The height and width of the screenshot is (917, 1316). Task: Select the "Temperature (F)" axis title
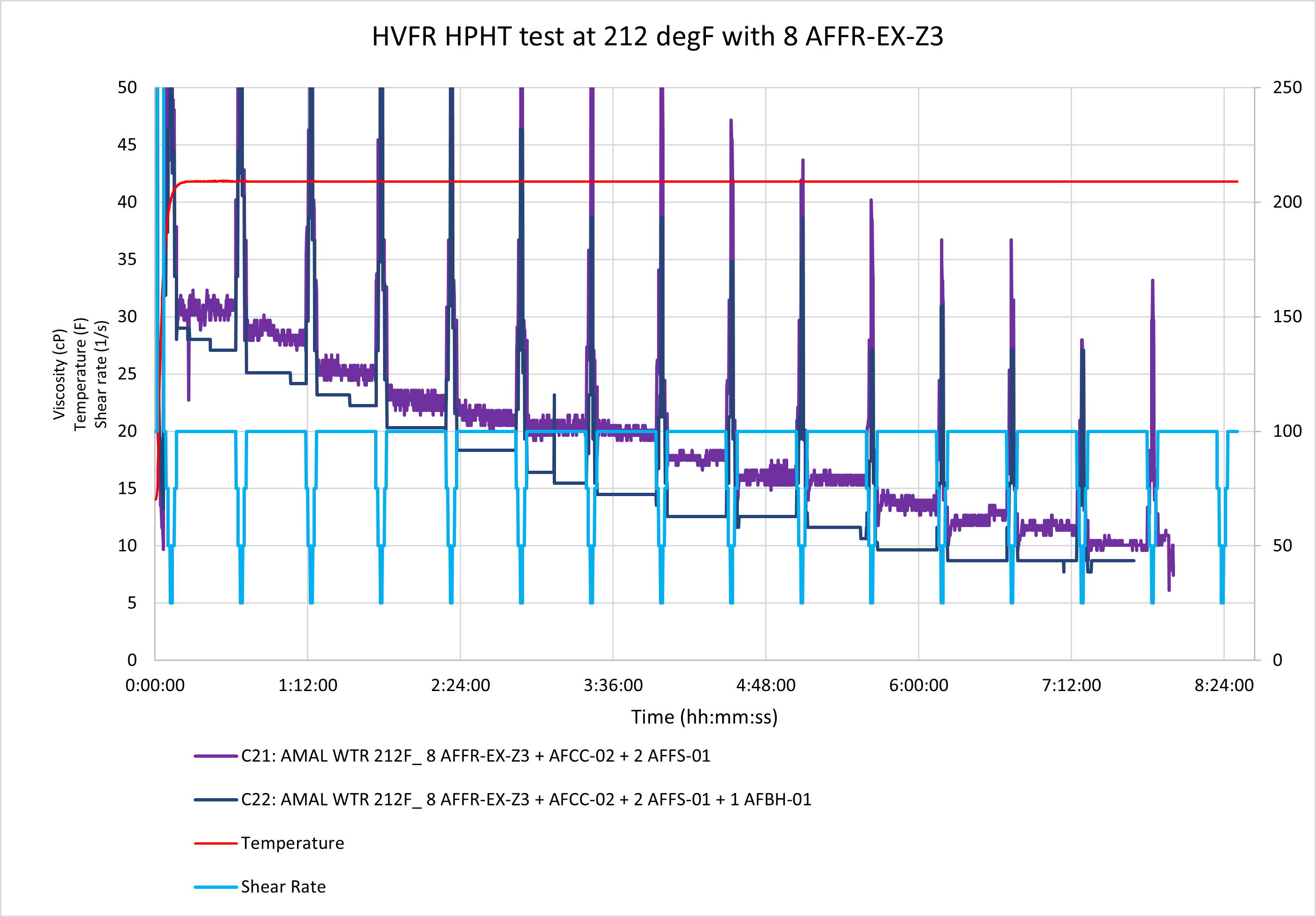click(x=80, y=374)
